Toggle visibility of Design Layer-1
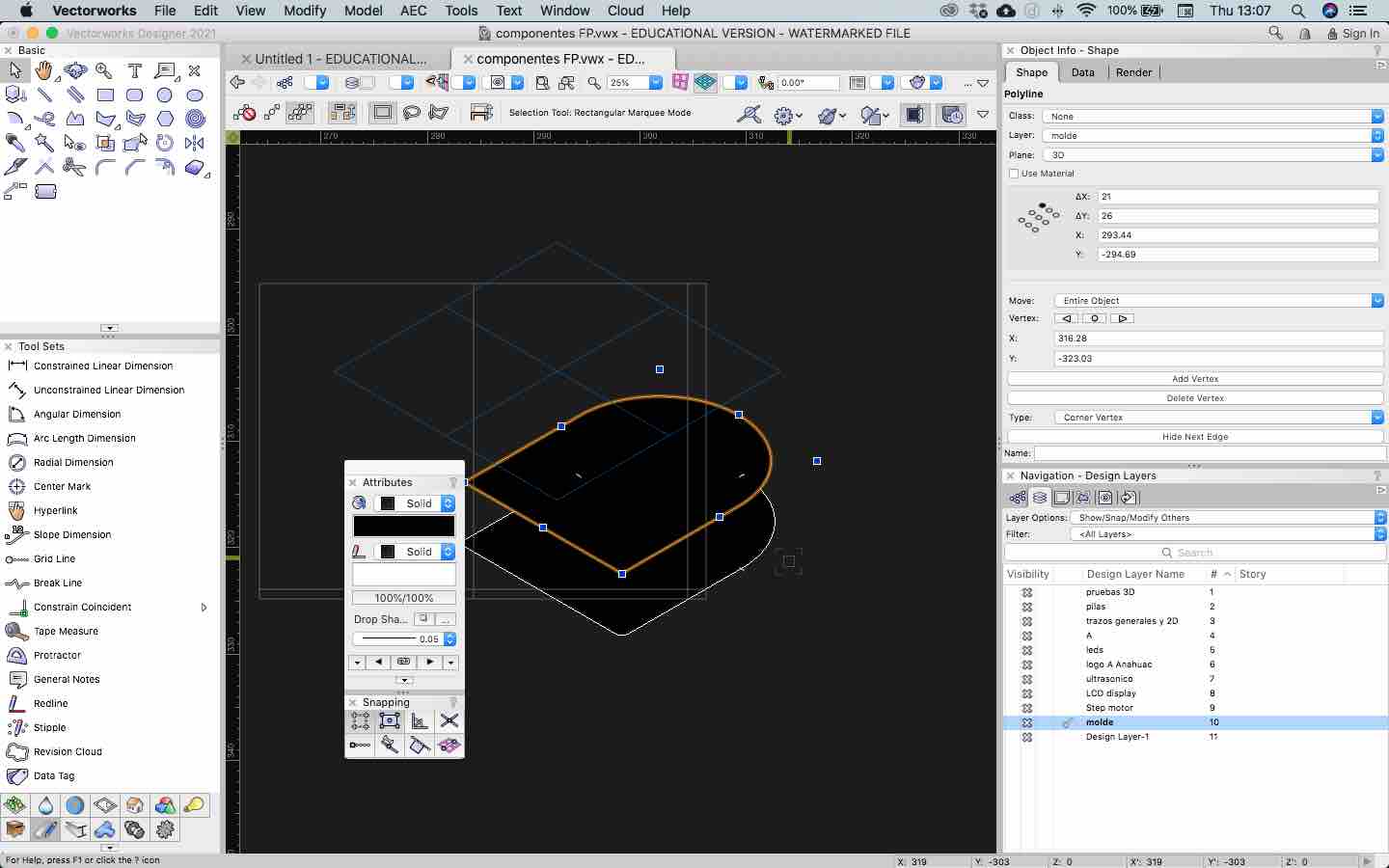Screen dimensions: 1389x868 1027,737
